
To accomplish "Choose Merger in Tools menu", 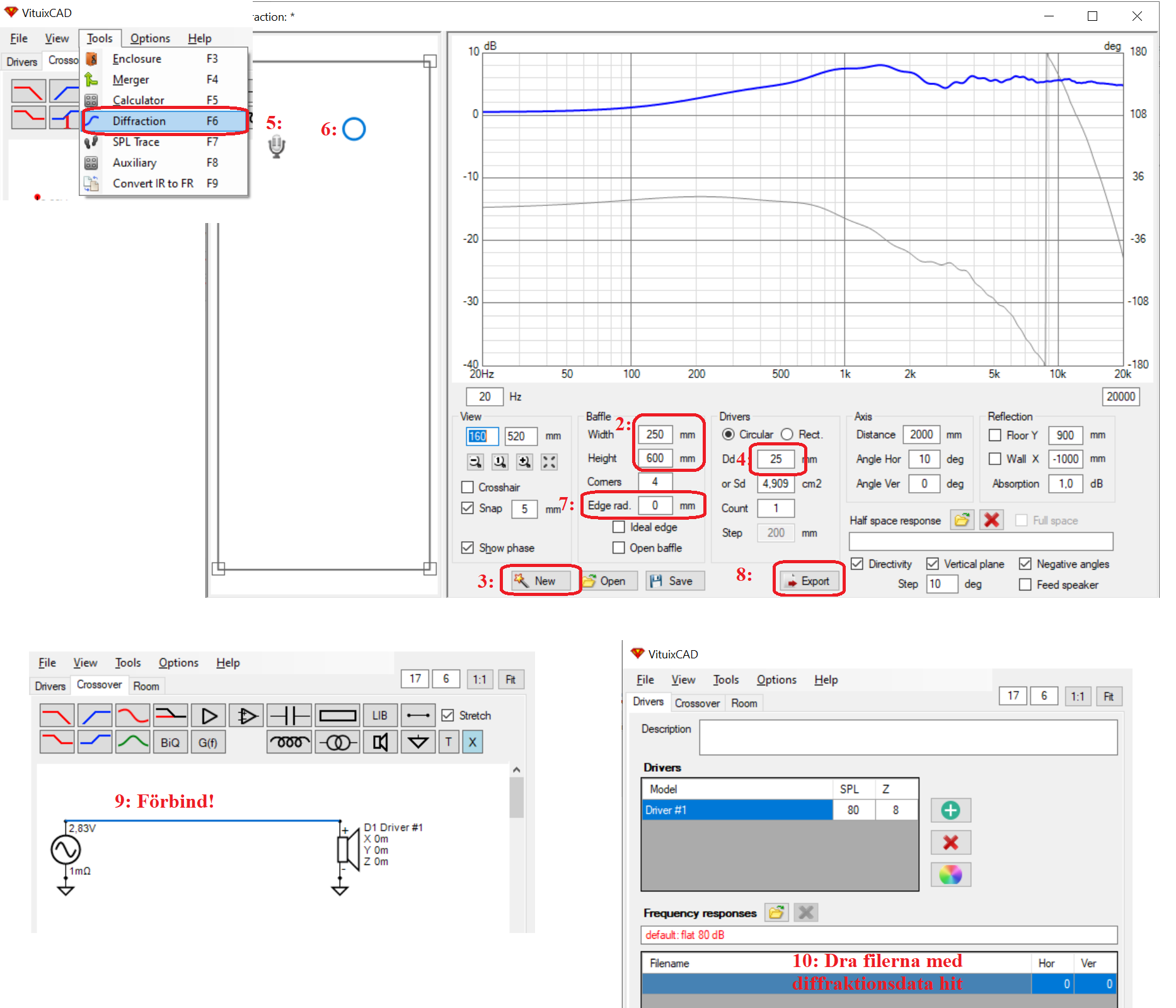I will click(x=164, y=79).
